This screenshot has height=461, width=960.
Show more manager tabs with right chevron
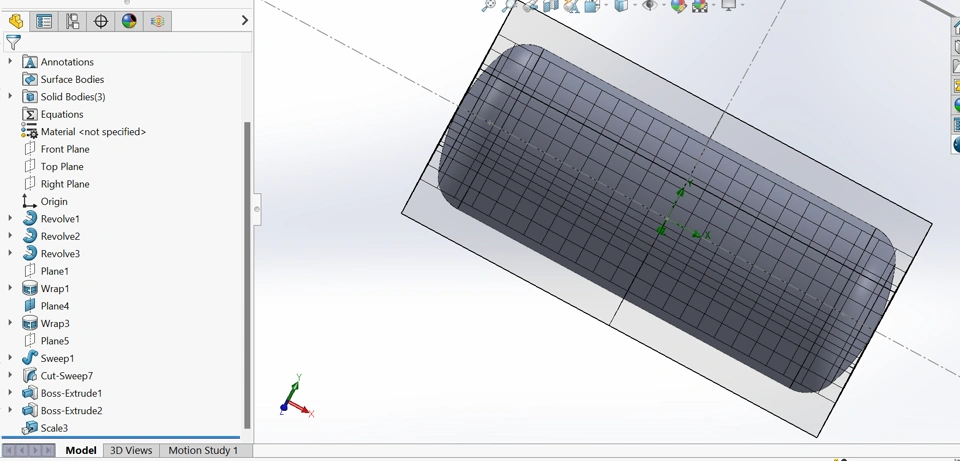(245, 21)
